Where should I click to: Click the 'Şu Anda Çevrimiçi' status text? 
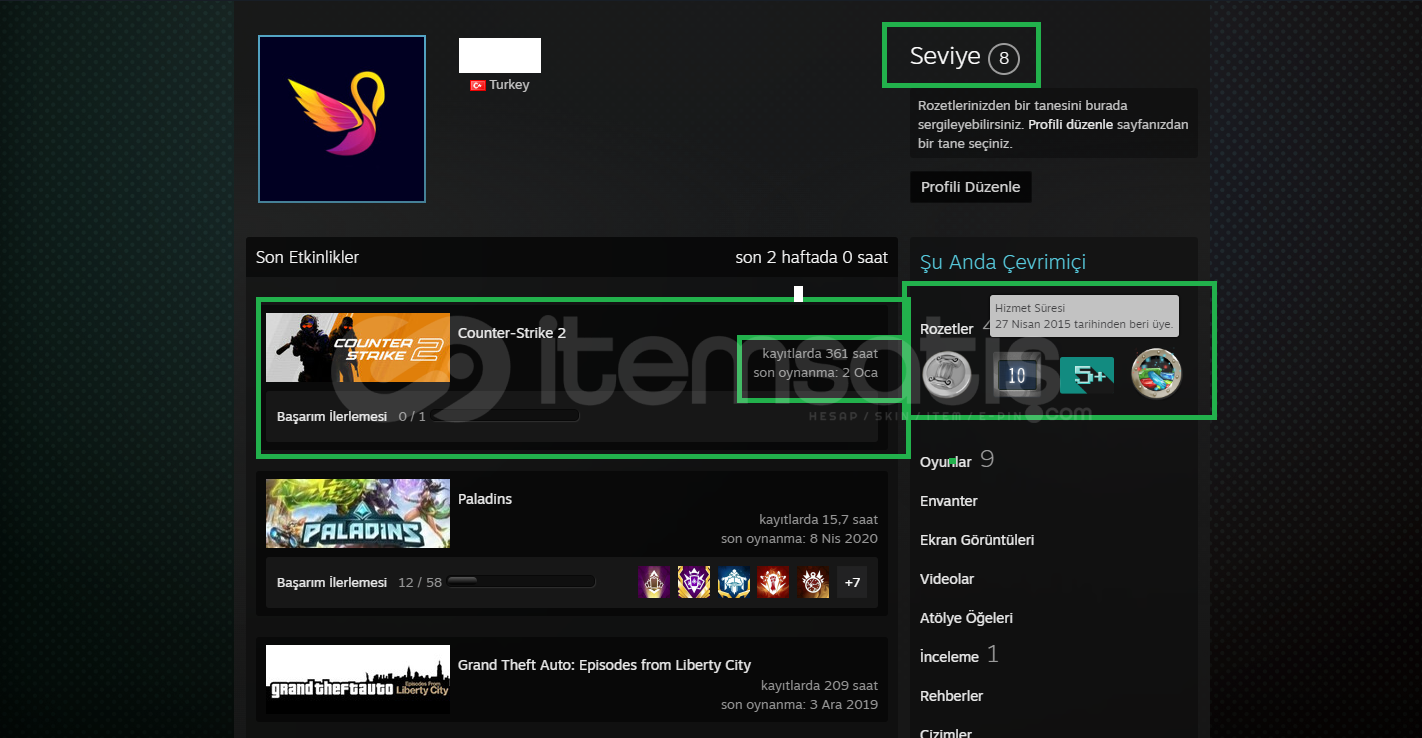[x=1003, y=262]
